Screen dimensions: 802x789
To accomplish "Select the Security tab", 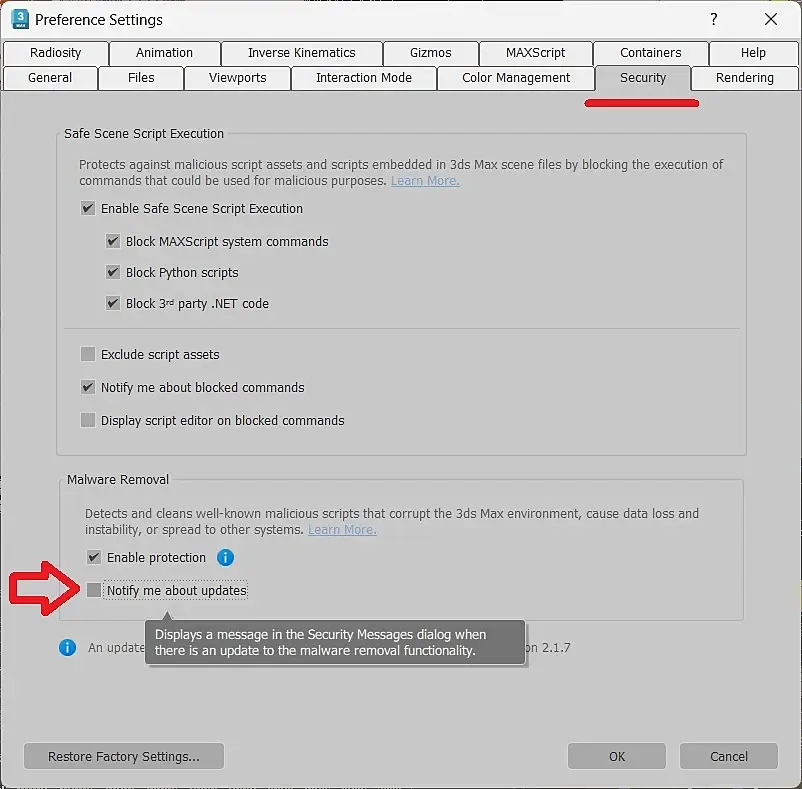I will [643, 78].
